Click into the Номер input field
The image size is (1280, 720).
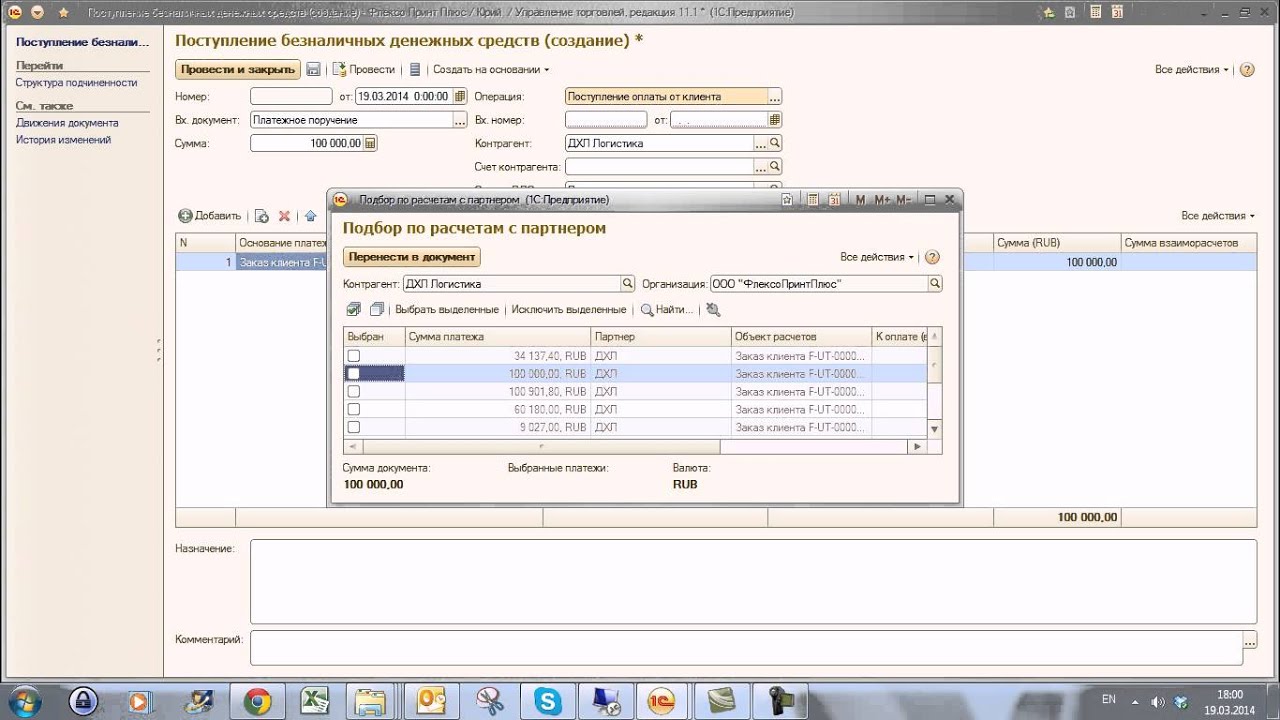[291, 97]
